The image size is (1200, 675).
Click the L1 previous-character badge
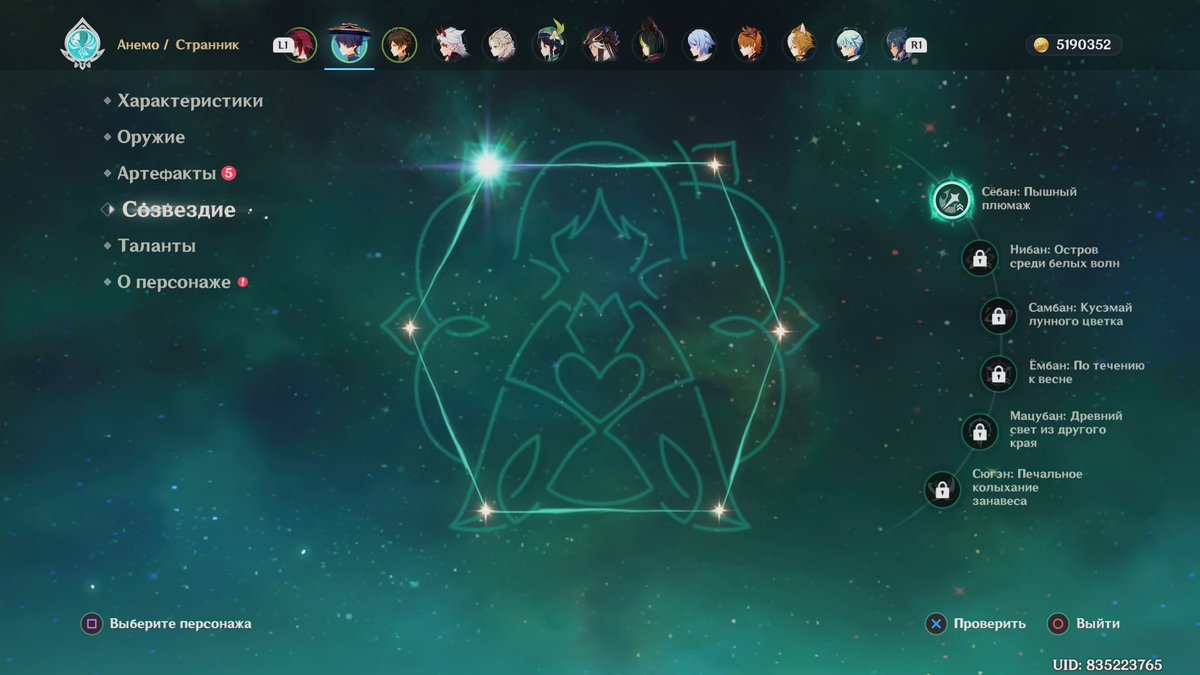282,45
